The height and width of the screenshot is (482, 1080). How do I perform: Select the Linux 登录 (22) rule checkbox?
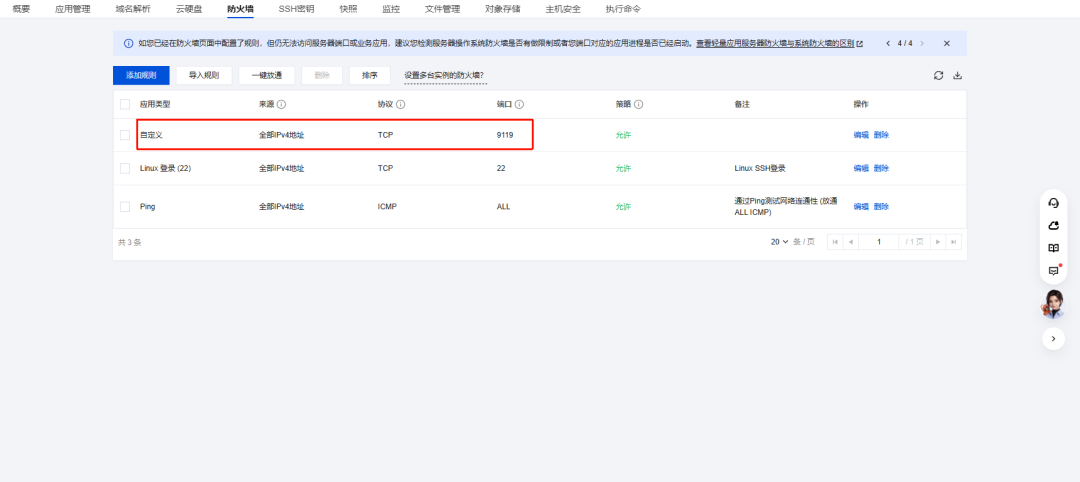[x=125, y=168]
